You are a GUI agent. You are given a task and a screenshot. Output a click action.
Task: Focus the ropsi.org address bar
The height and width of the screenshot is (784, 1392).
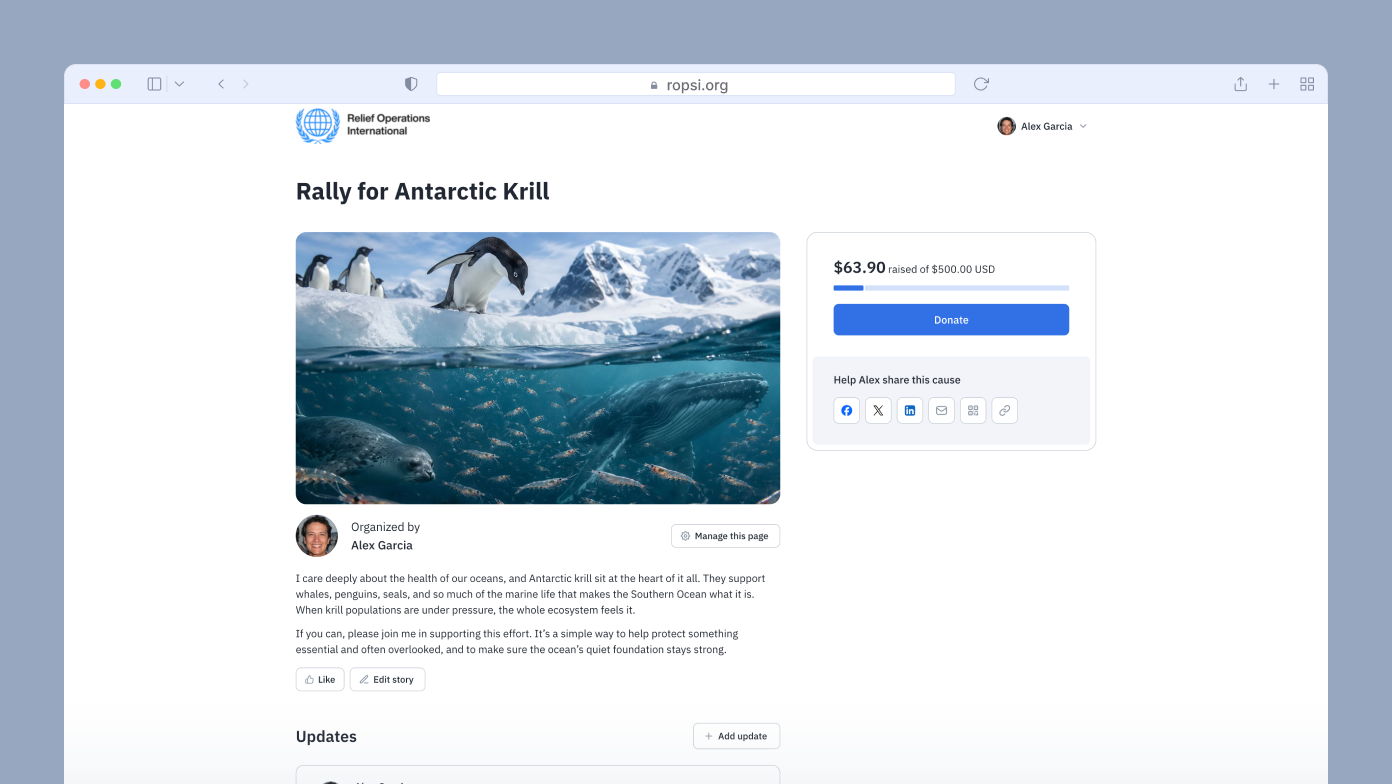696,84
